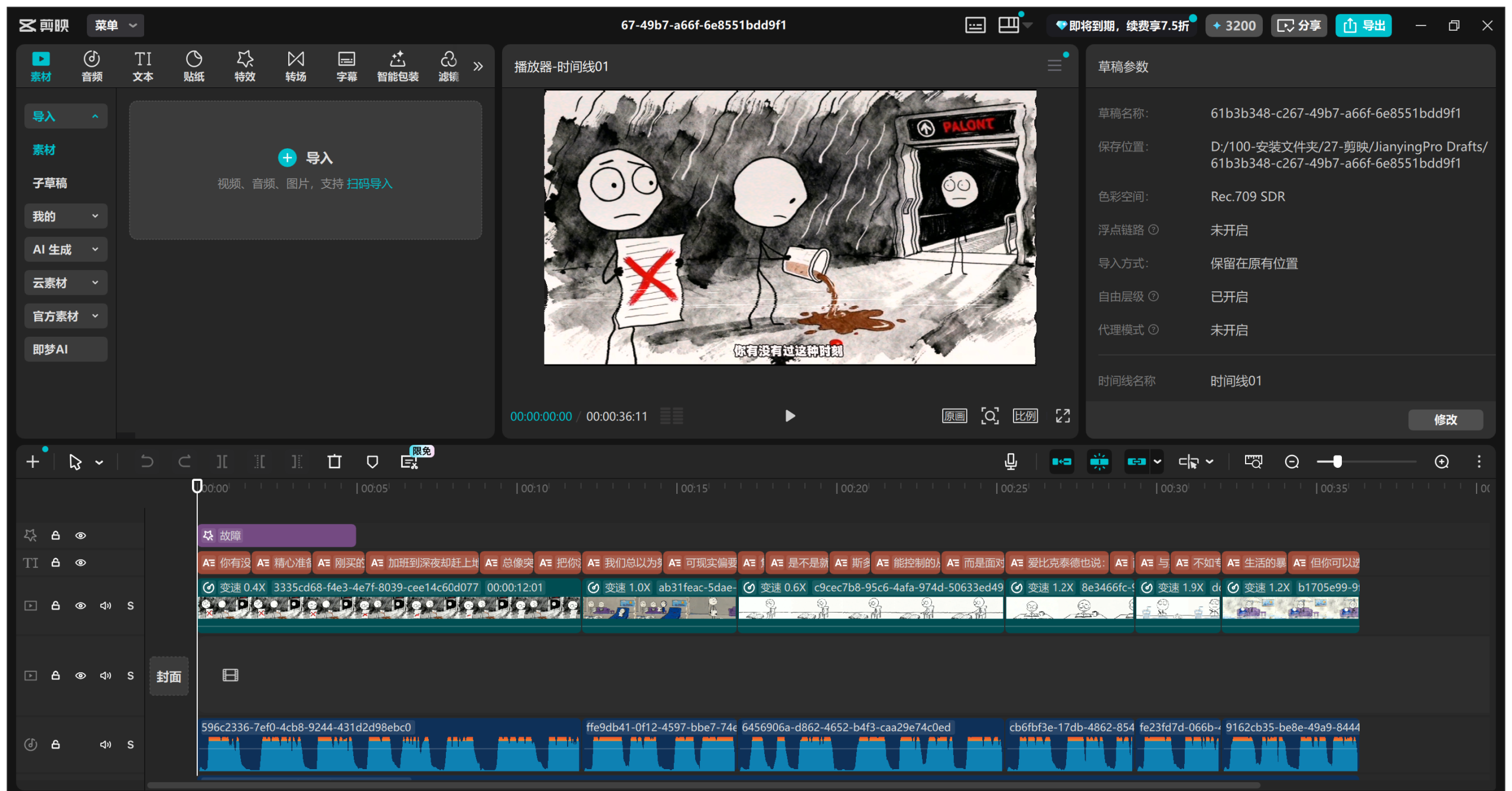Click the 修改 modify button
Screen dimensions: 1512x791
coord(1445,419)
